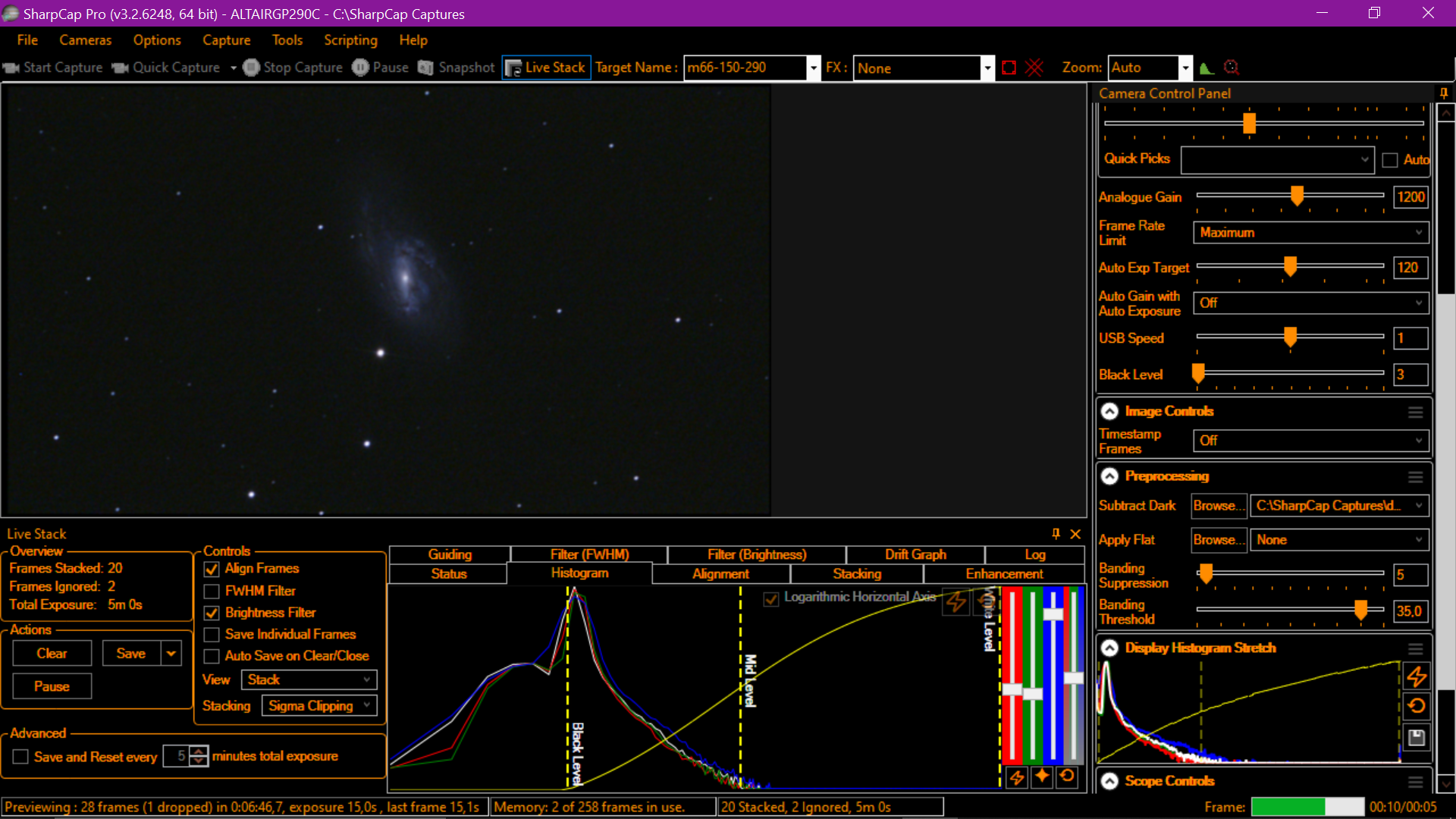Open the Target Name dropdown
This screenshot has height=819, width=1456.
click(x=814, y=68)
